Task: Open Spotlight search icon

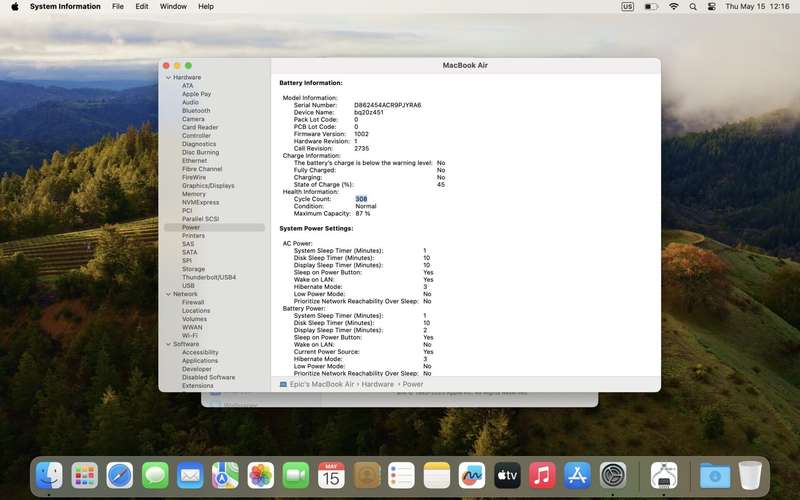Action: pyautogui.click(x=693, y=7)
